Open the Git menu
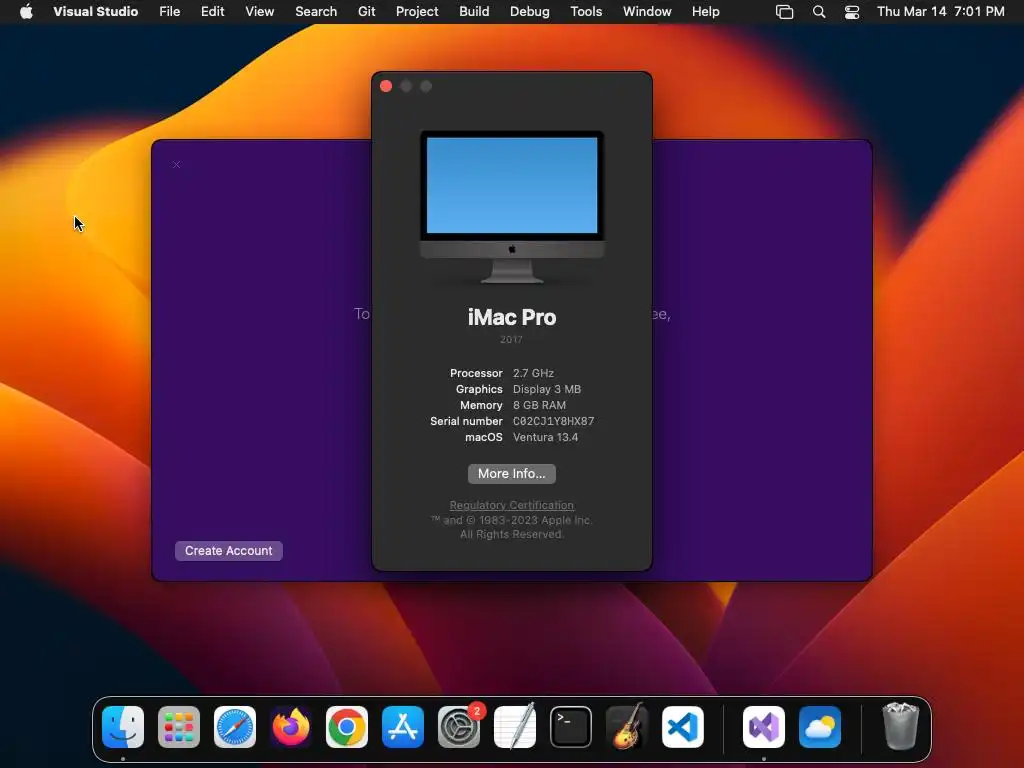This screenshot has height=768, width=1024. tap(366, 11)
